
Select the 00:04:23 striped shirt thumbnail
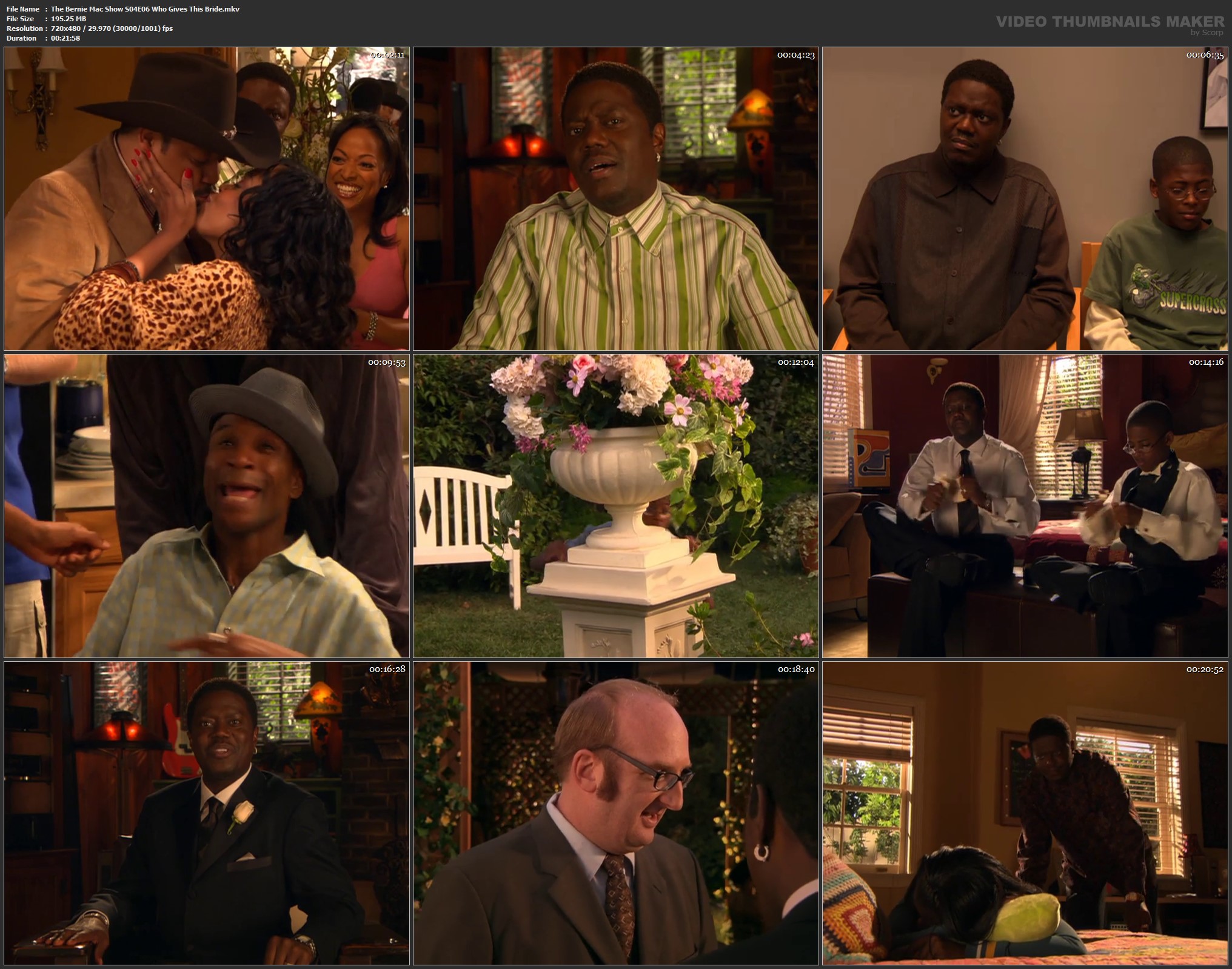pos(615,199)
